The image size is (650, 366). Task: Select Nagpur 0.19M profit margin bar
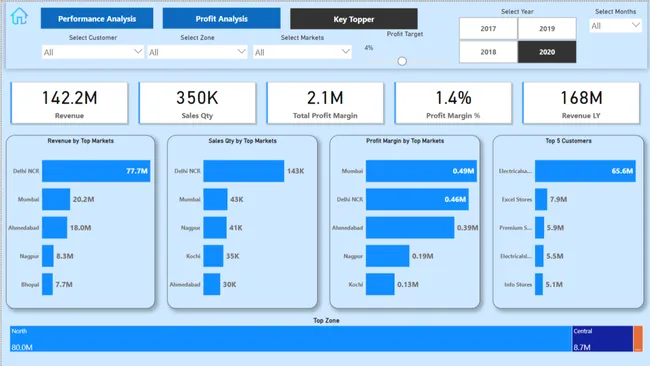[x=388, y=256]
